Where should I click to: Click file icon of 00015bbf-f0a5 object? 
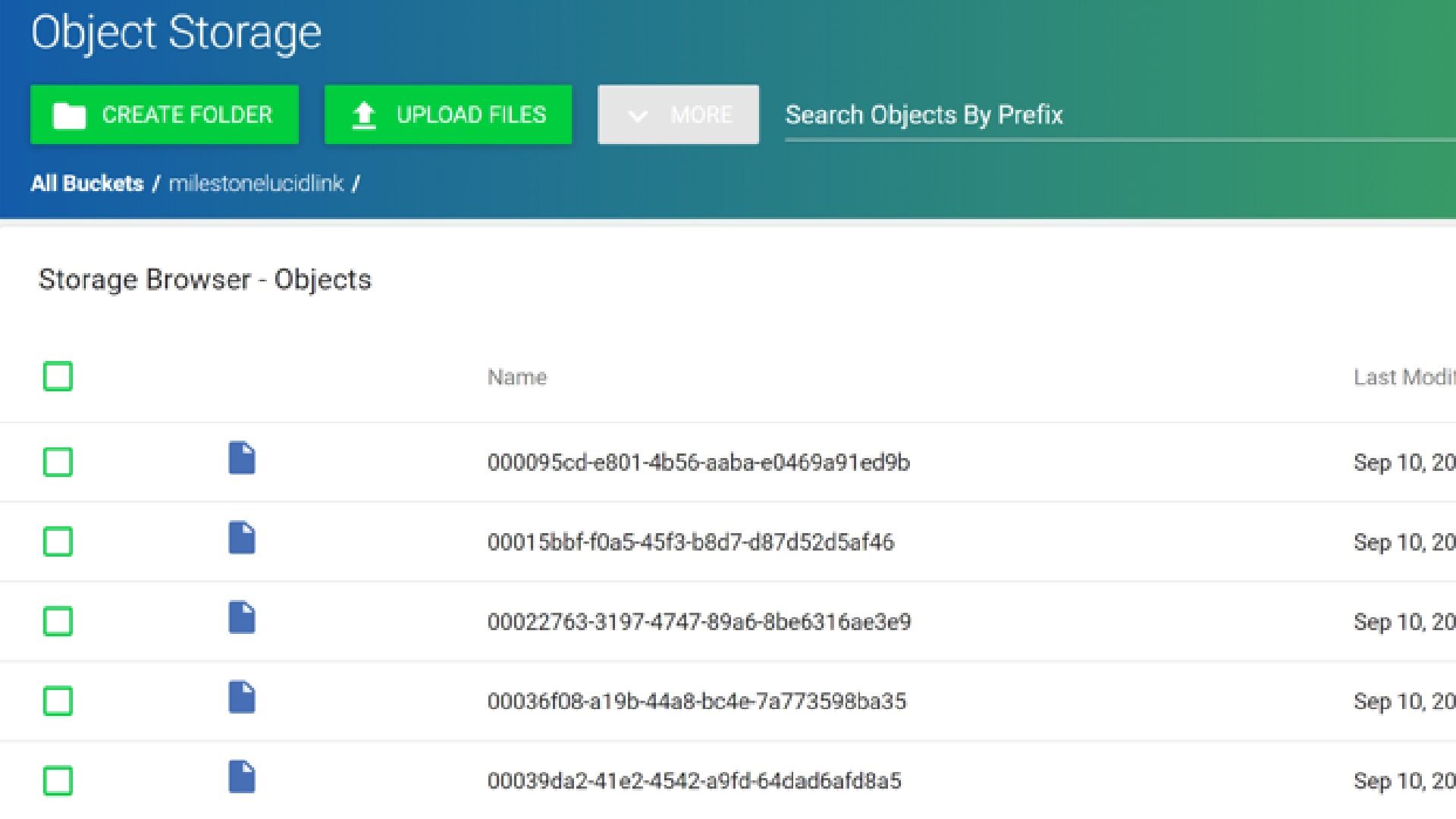coord(242,538)
